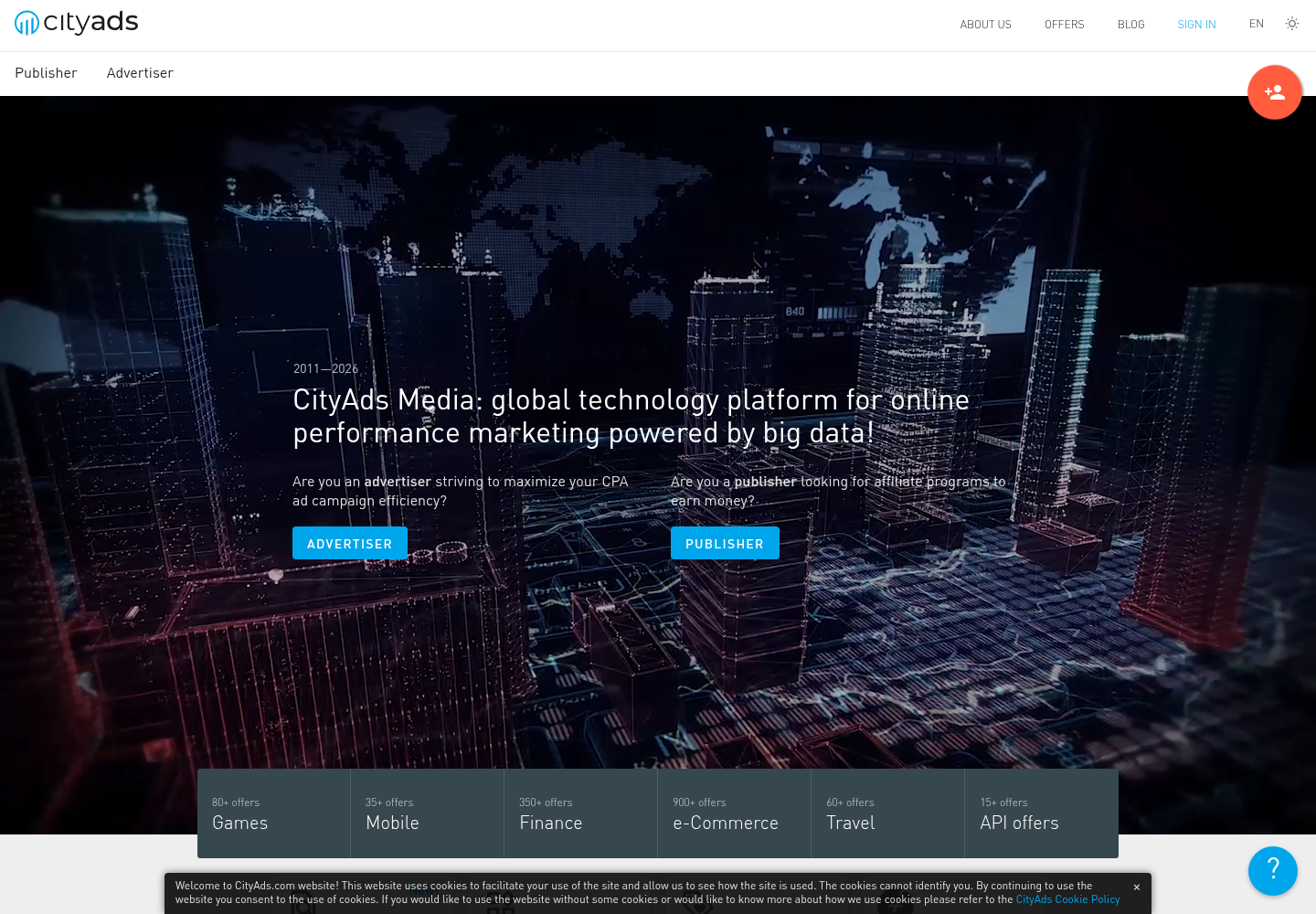Click the orange add-user sign-up button

tap(1275, 92)
